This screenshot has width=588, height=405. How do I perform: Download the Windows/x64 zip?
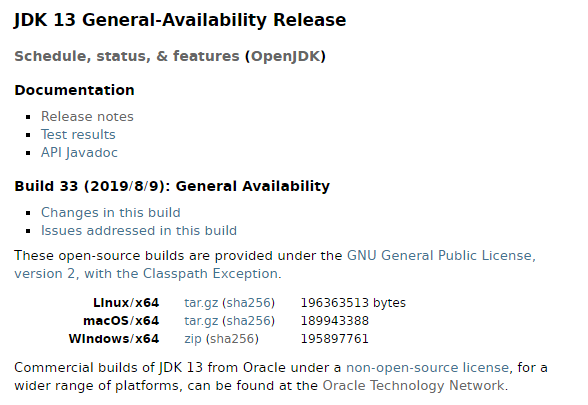pyautogui.click(x=193, y=339)
